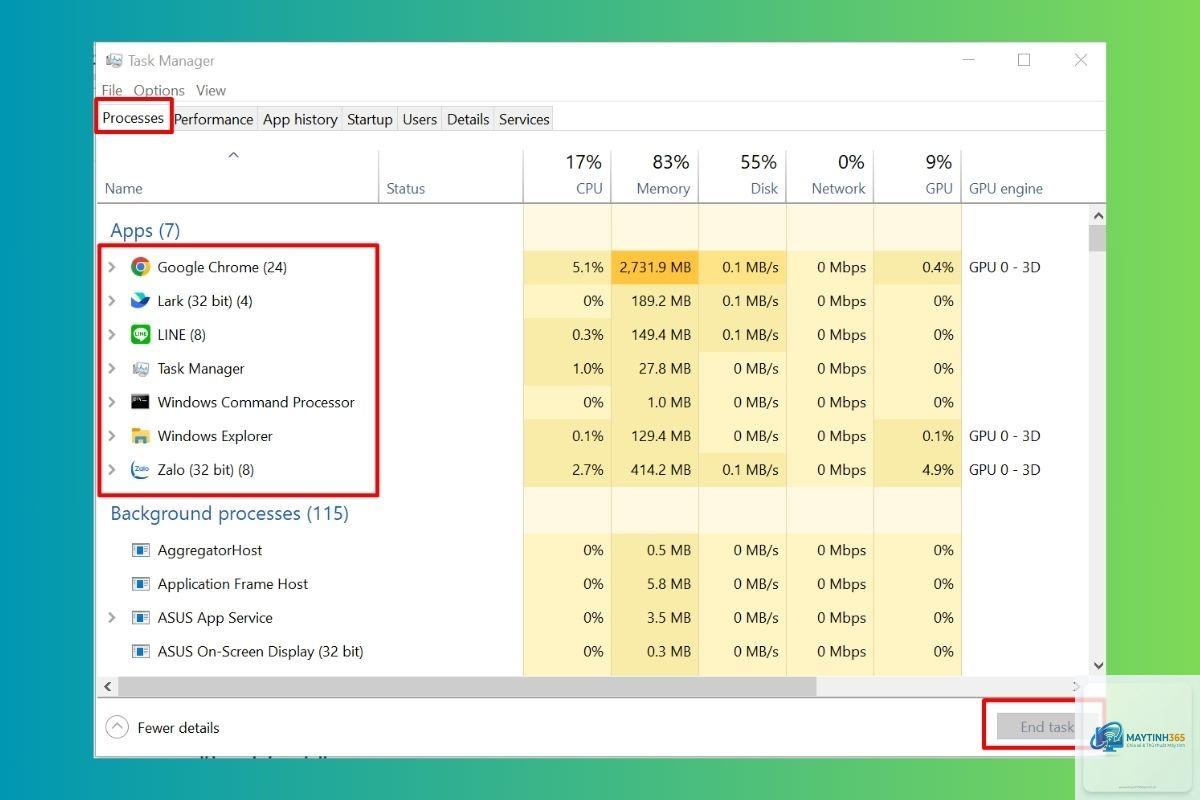The image size is (1200, 800).
Task: Click Chrome's 2,731.9 MB memory cell
Action: pos(655,267)
